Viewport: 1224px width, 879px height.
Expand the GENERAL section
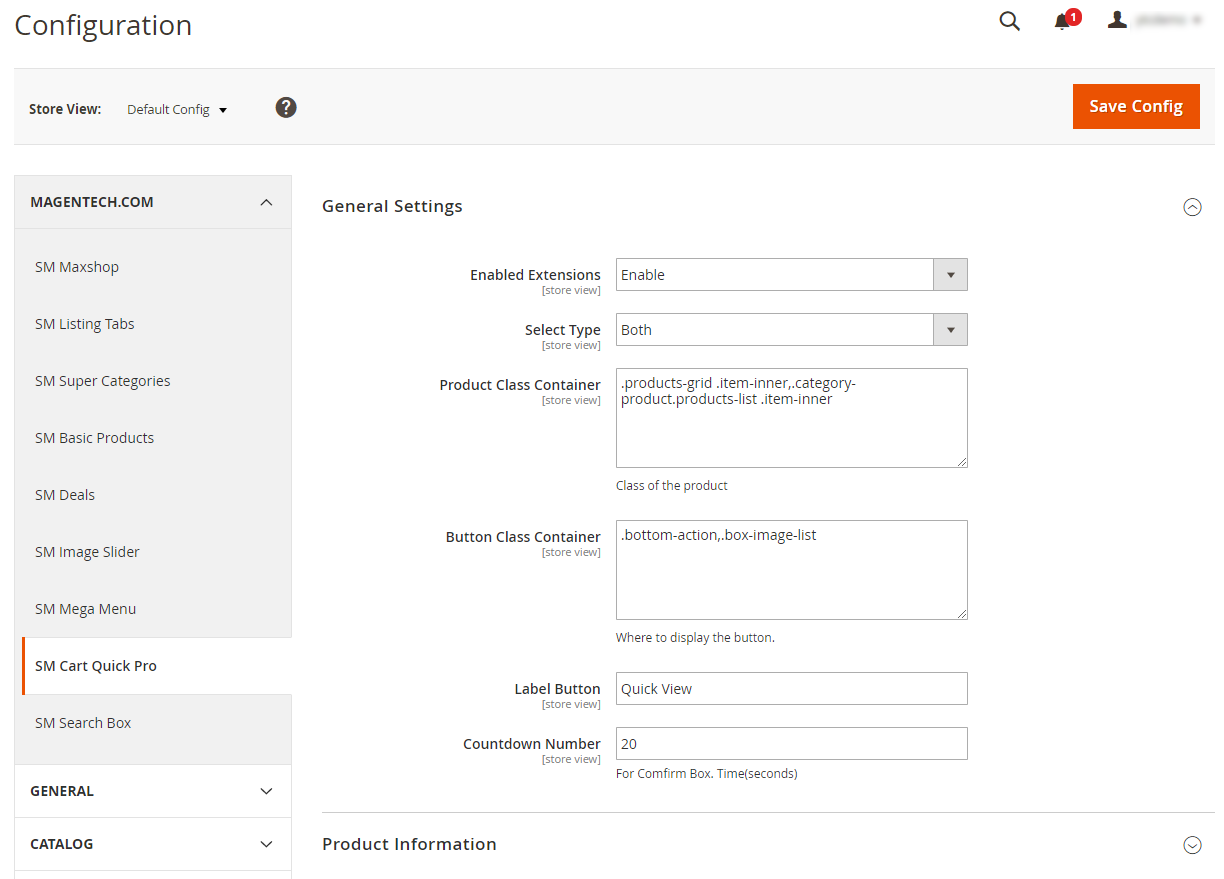(153, 791)
